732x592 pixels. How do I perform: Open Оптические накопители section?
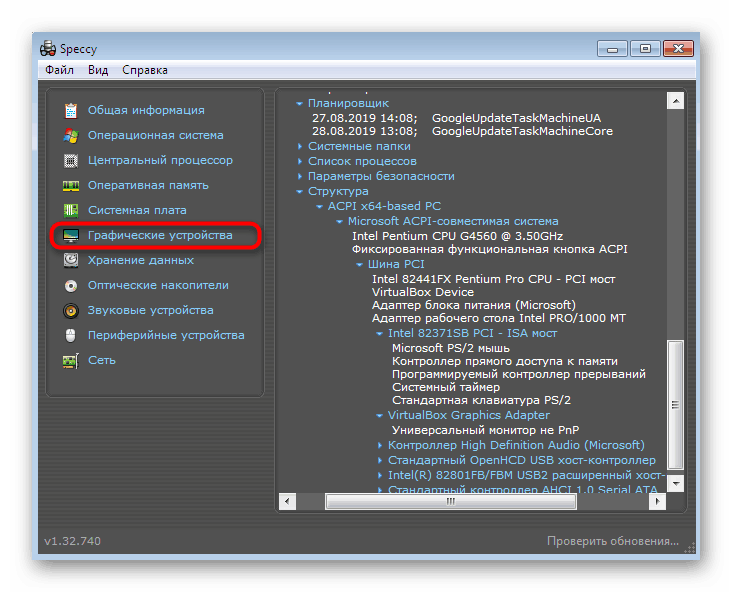(x=158, y=285)
